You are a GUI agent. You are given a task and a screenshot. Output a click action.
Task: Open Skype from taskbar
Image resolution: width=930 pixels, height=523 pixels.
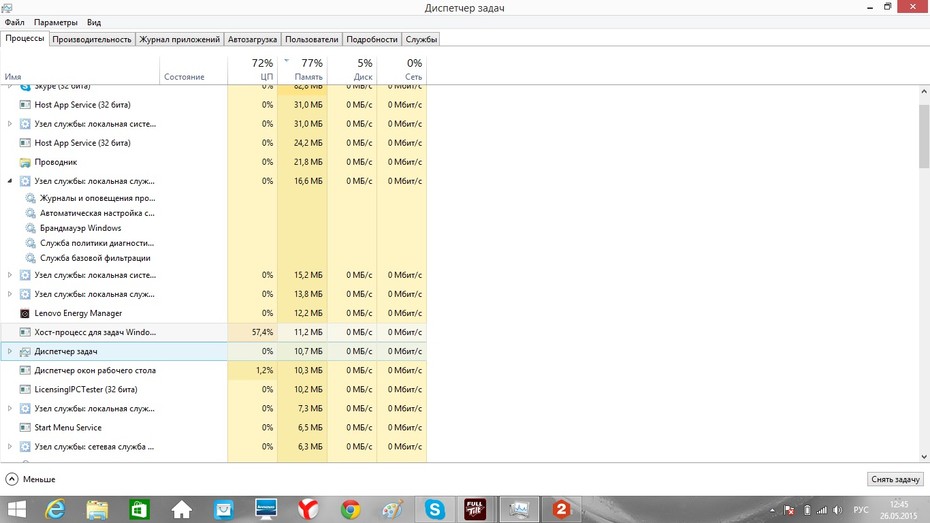coord(434,509)
